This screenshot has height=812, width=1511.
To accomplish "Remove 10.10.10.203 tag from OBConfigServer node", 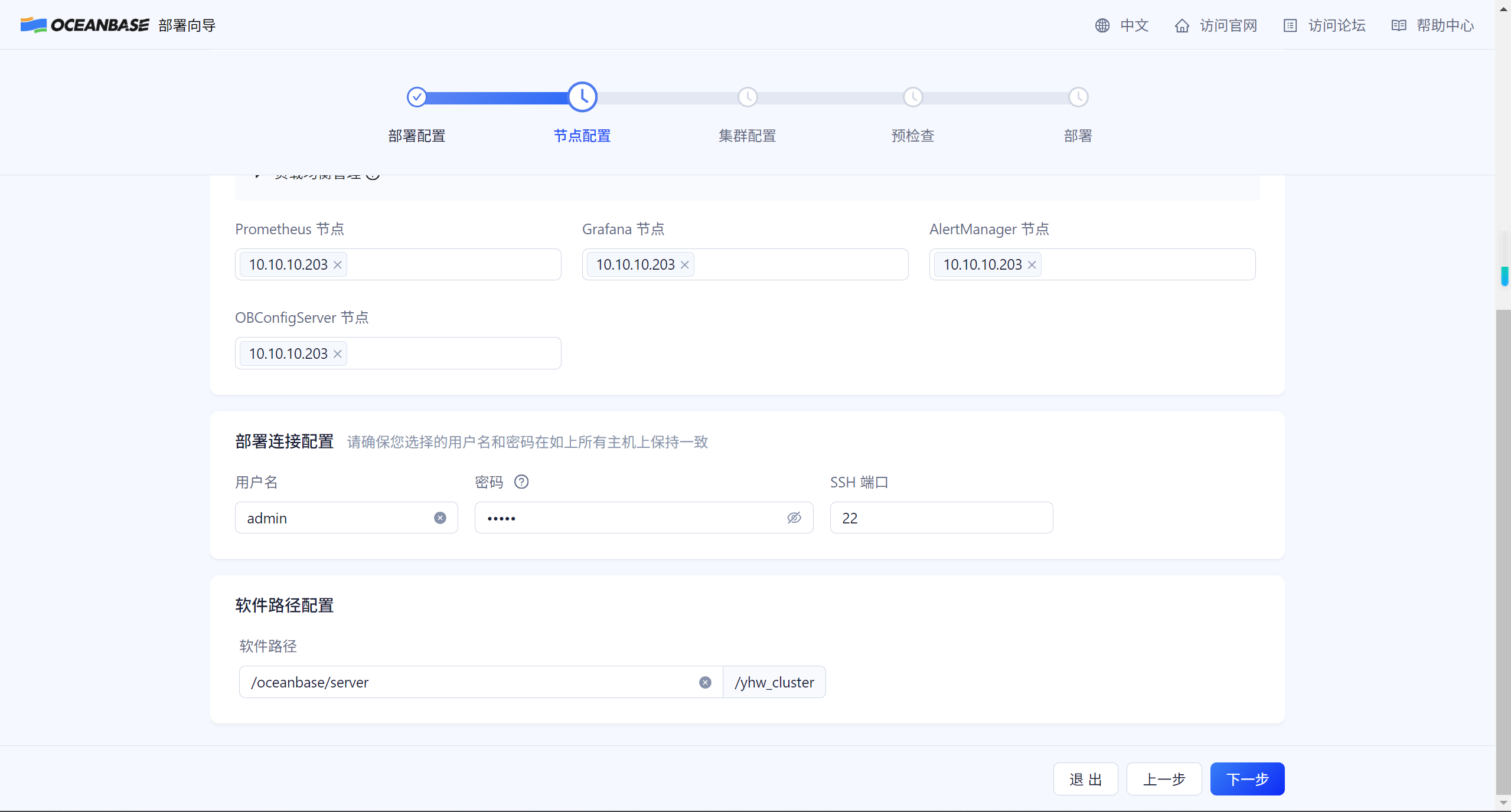I will tap(338, 354).
